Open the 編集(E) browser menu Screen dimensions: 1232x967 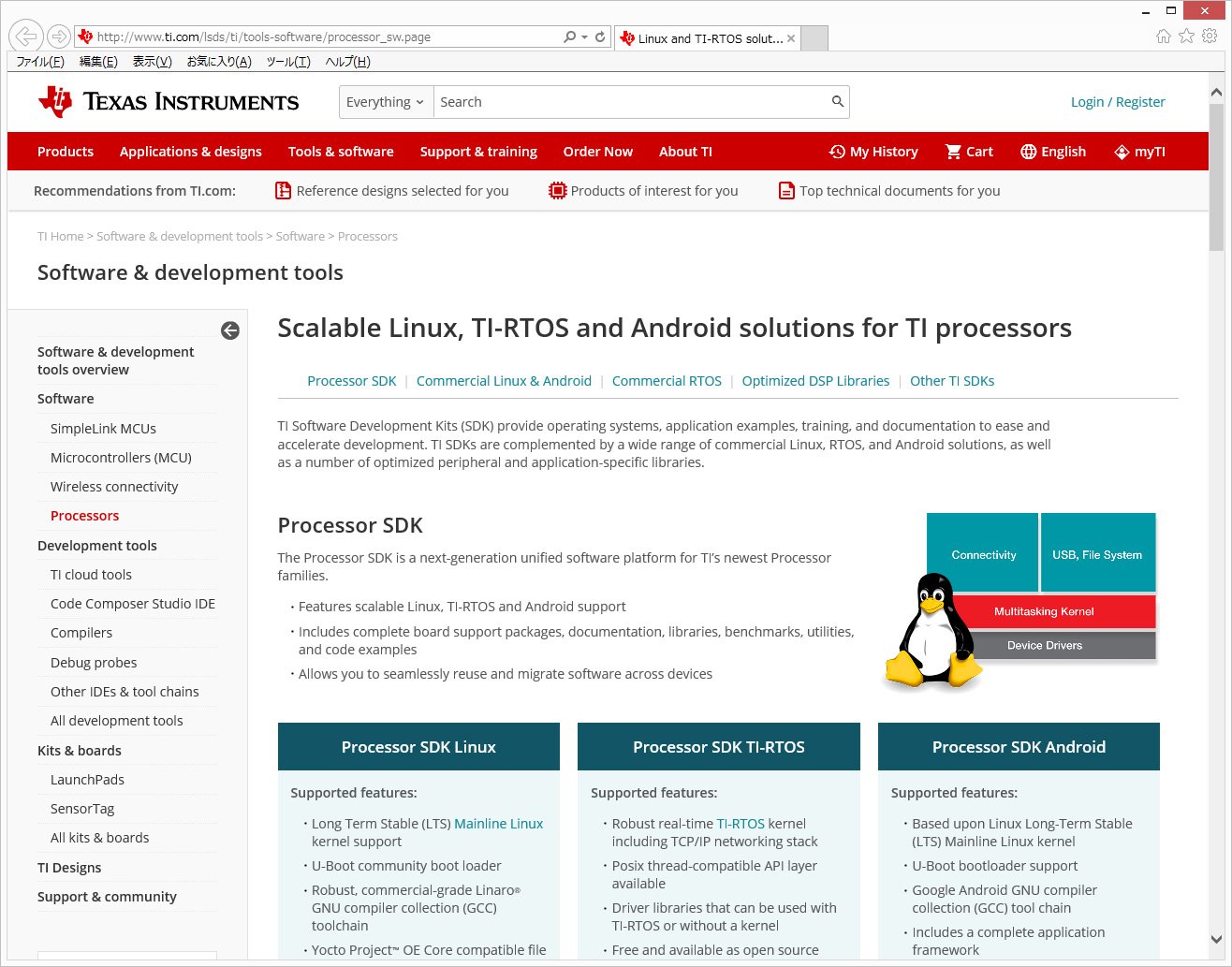click(x=98, y=62)
